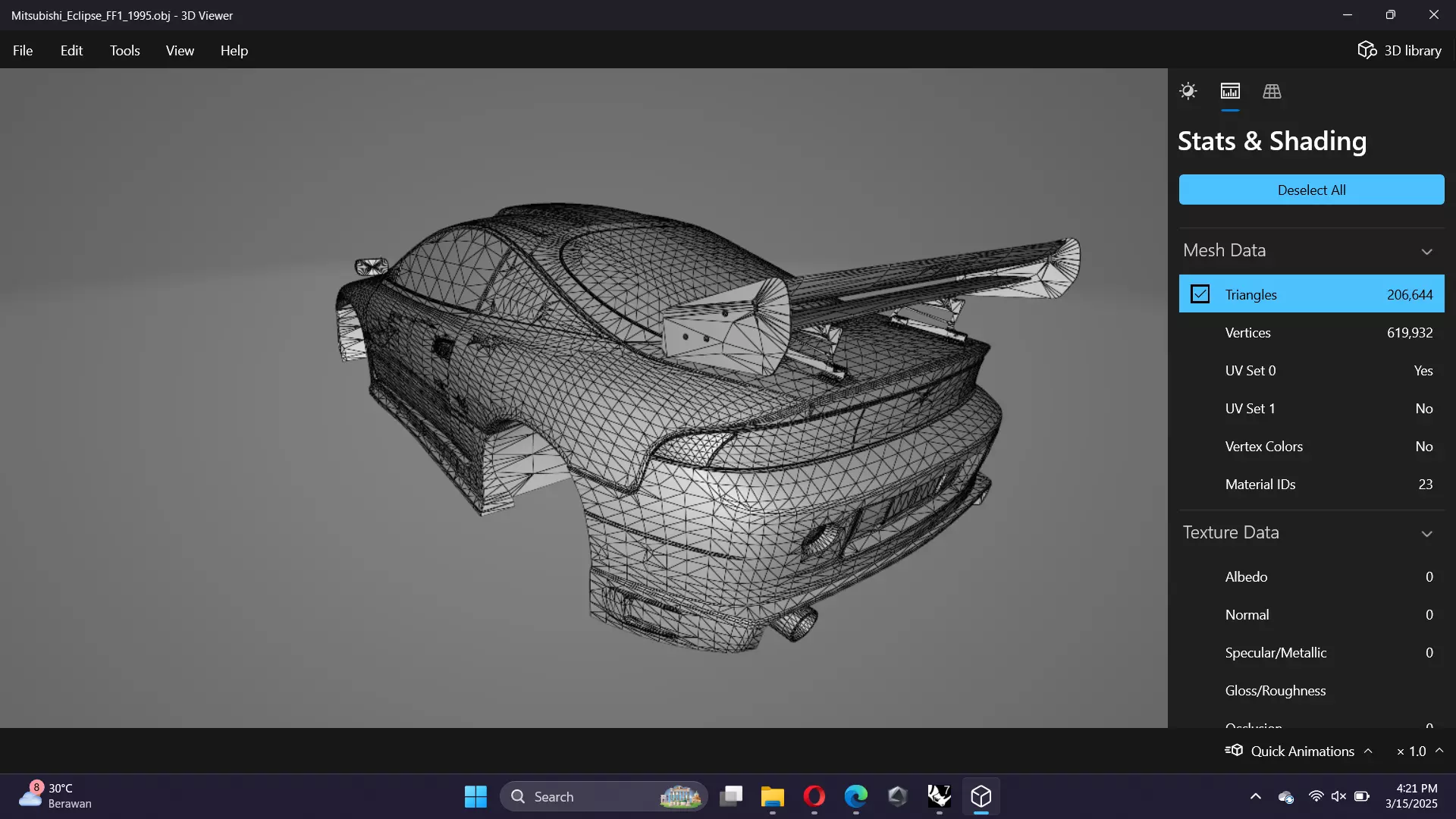Viewport: 1456px width, 819px height.
Task: Open File Explorer from taskbar
Action: (x=773, y=796)
